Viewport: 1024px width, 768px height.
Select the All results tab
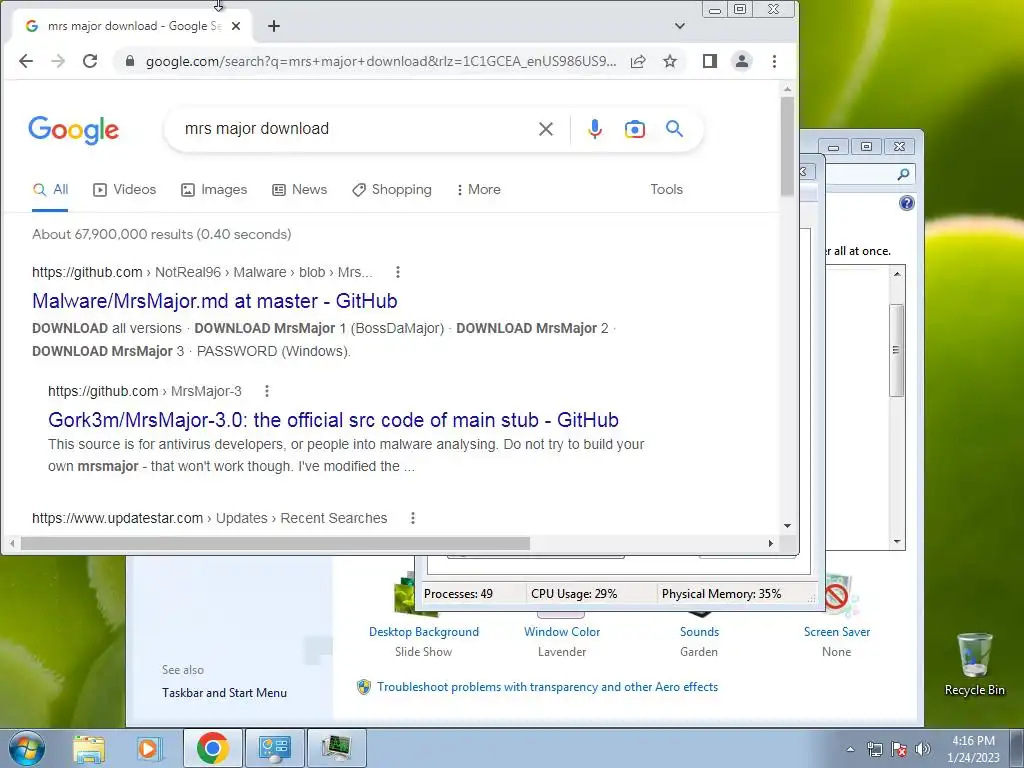[50, 189]
